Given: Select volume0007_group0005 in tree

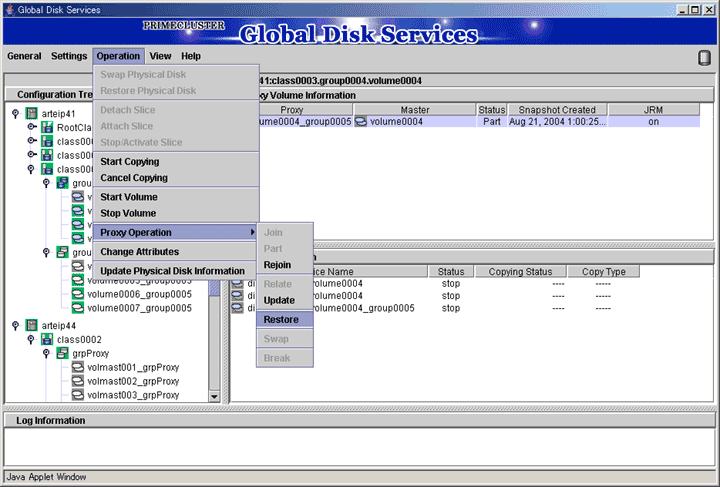Looking at the screenshot, I should coord(140,308).
